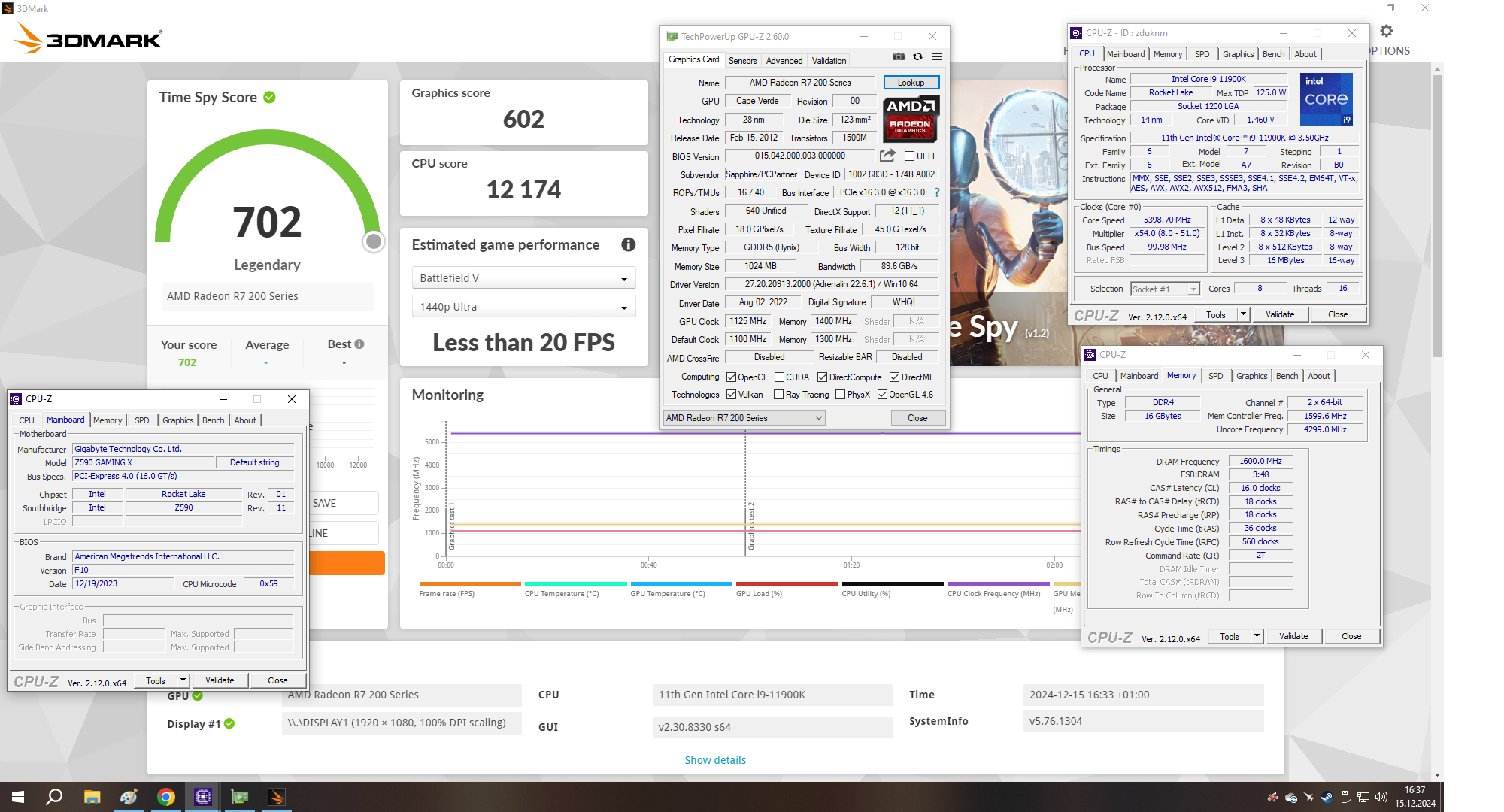Open the Validation tab in GPU-Z
Screen dimensions: 1504x812
tap(829, 61)
